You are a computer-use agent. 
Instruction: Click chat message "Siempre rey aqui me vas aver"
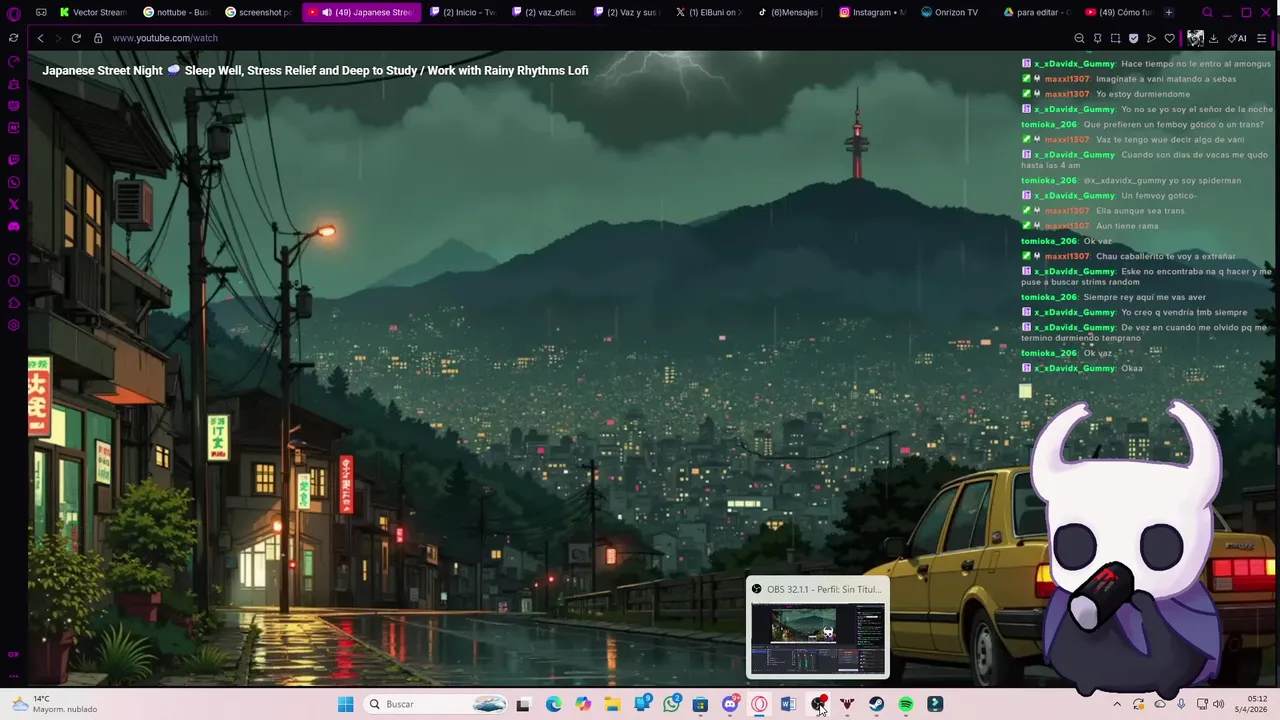pyautogui.click(x=1144, y=297)
